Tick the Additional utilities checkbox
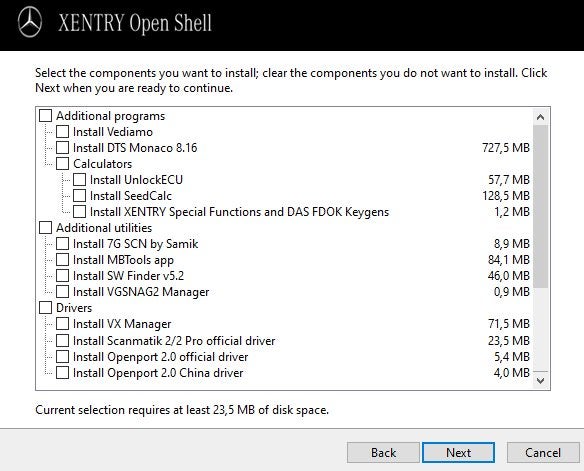584x471 pixels. [x=45, y=228]
